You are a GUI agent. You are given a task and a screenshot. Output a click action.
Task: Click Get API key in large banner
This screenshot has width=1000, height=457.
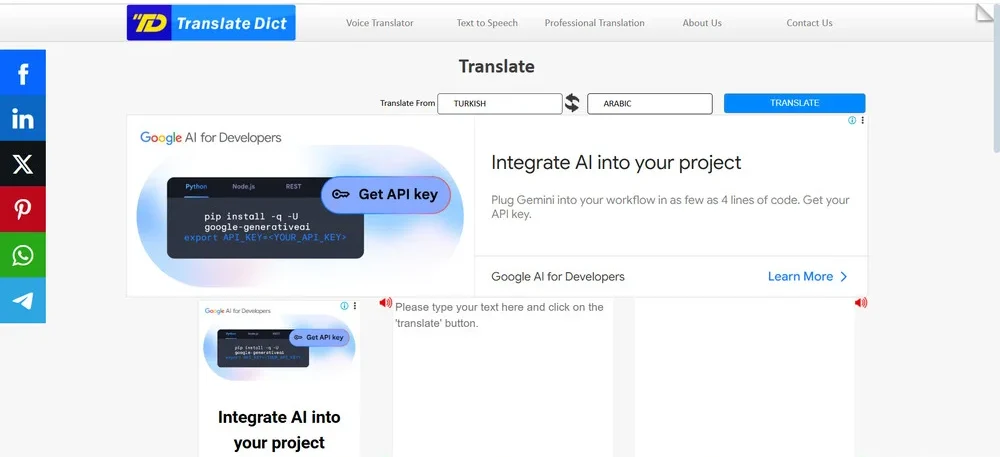click(x=386, y=194)
